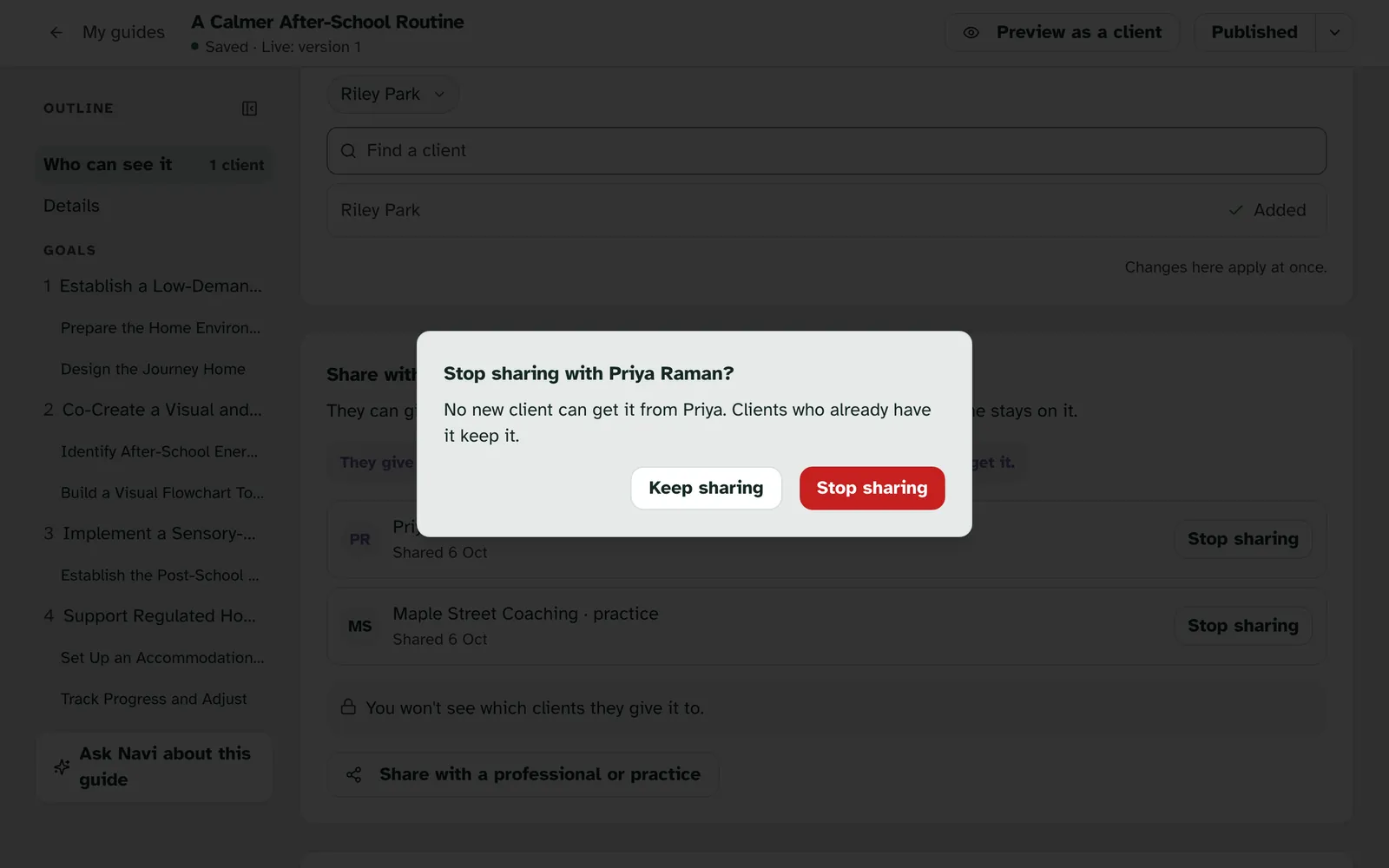Click the eye icon in Preview as a client
Screen dimensions: 1389x868
pyautogui.click(x=971, y=32)
